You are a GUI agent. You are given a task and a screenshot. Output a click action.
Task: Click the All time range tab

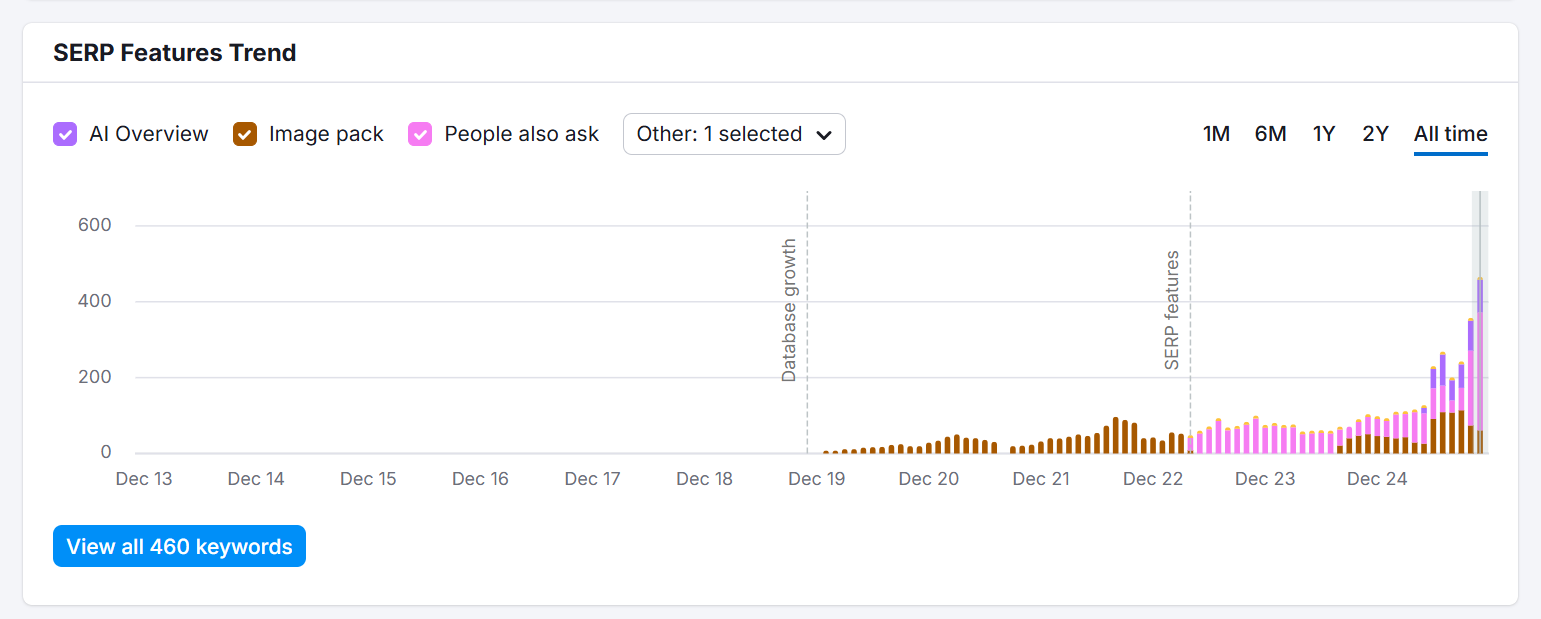click(x=1450, y=134)
